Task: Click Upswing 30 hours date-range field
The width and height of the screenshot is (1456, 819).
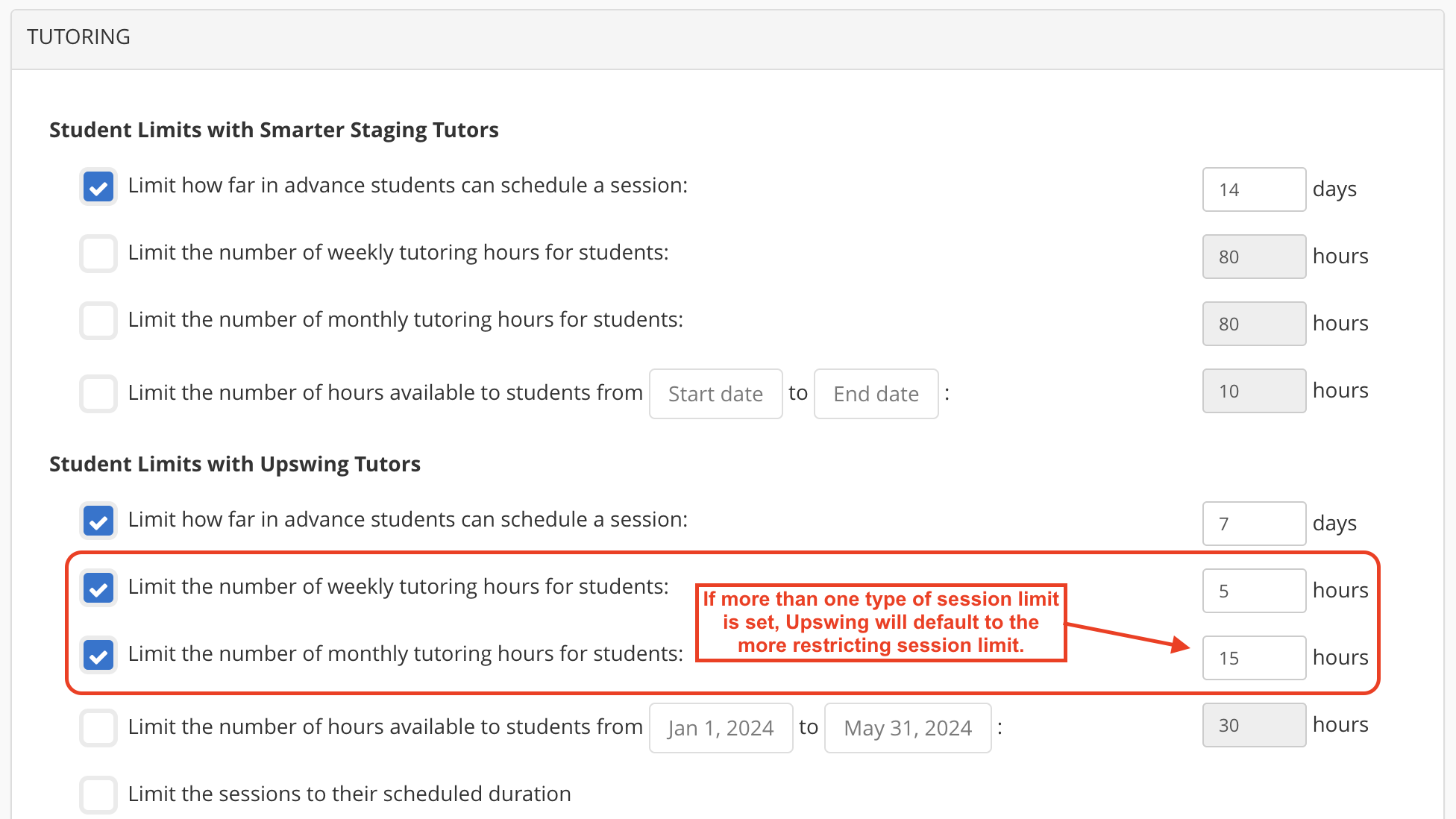Action: pyautogui.click(x=1254, y=725)
